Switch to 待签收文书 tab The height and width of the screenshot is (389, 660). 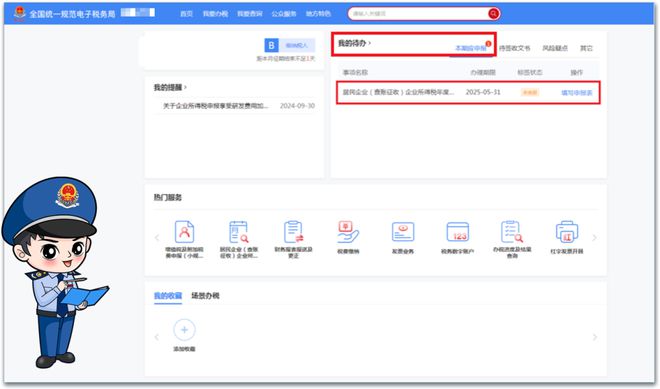pos(515,48)
